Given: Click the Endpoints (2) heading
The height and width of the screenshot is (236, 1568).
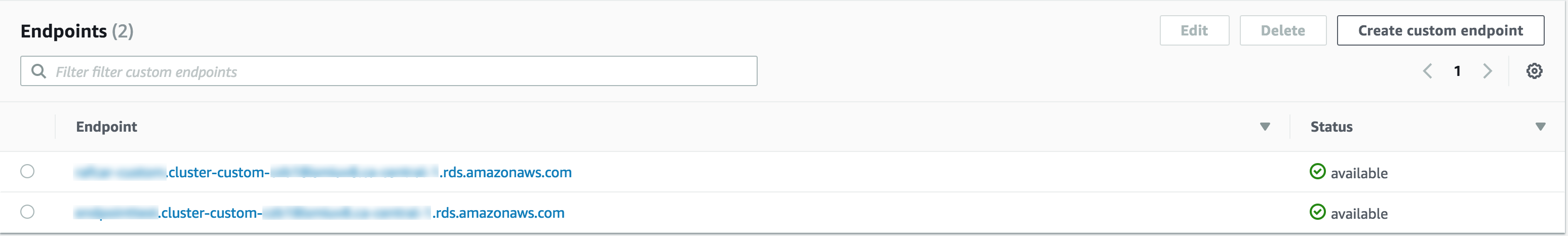Looking at the screenshot, I should click(x=76, y=30).
